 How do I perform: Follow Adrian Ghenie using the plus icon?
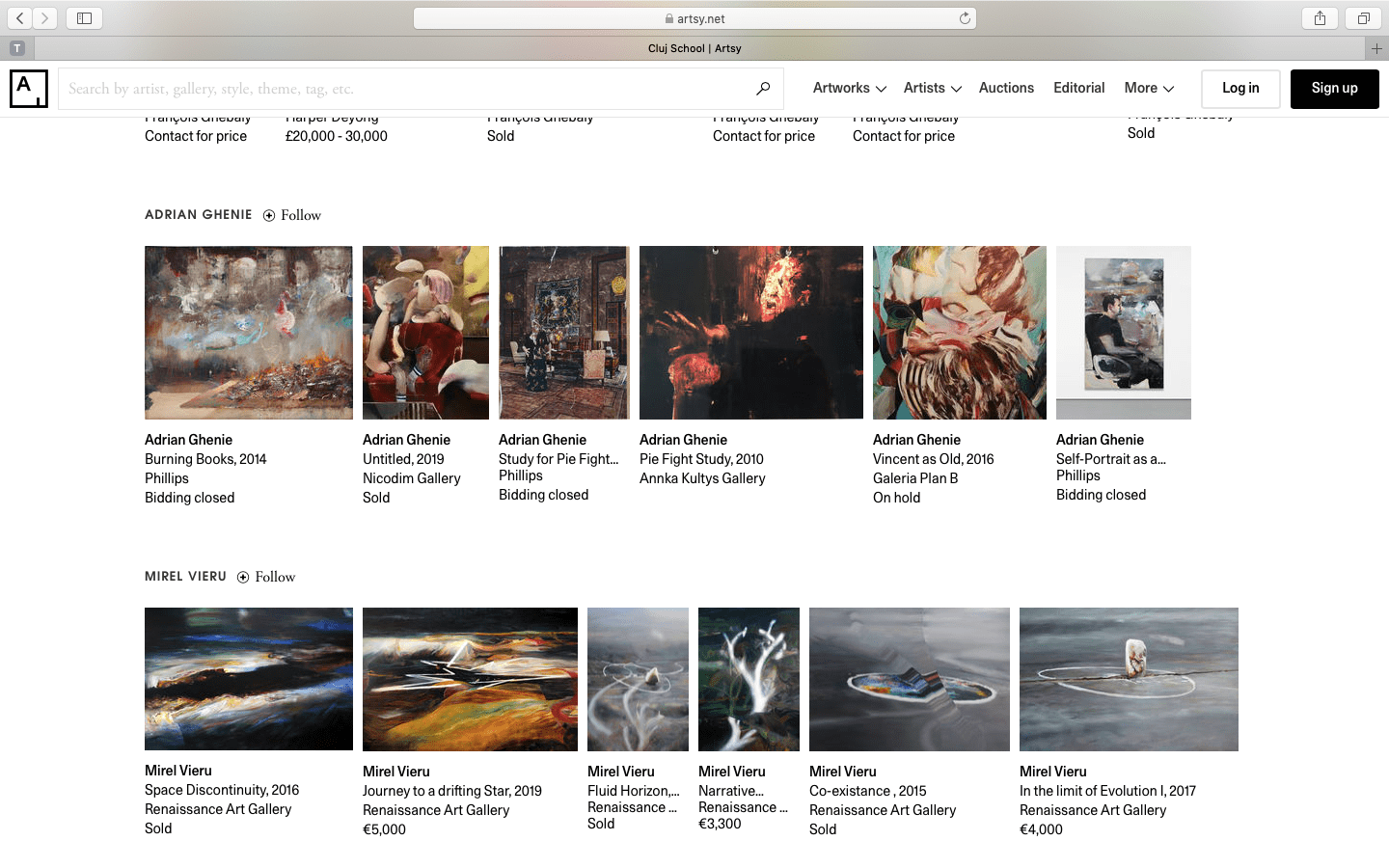coord(269,215)
